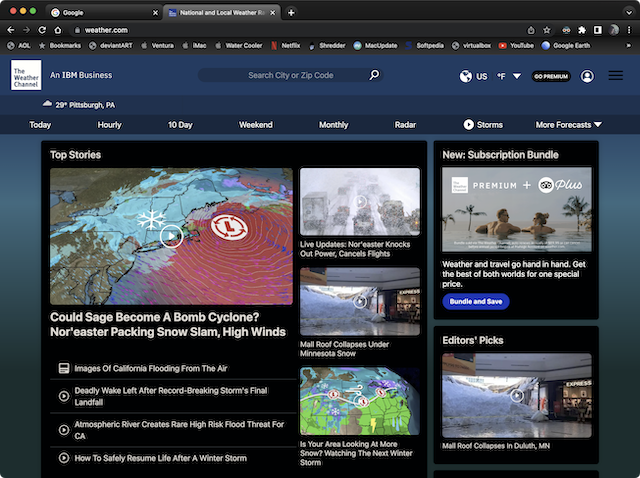The width and height of the screenshot is (640, 478).
Task: Open the Monthly forecast
Action: pos(333,125)
